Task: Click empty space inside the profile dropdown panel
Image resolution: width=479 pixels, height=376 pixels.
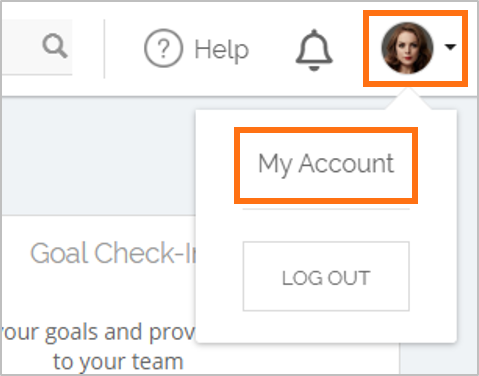Action: tap(326, 226)
